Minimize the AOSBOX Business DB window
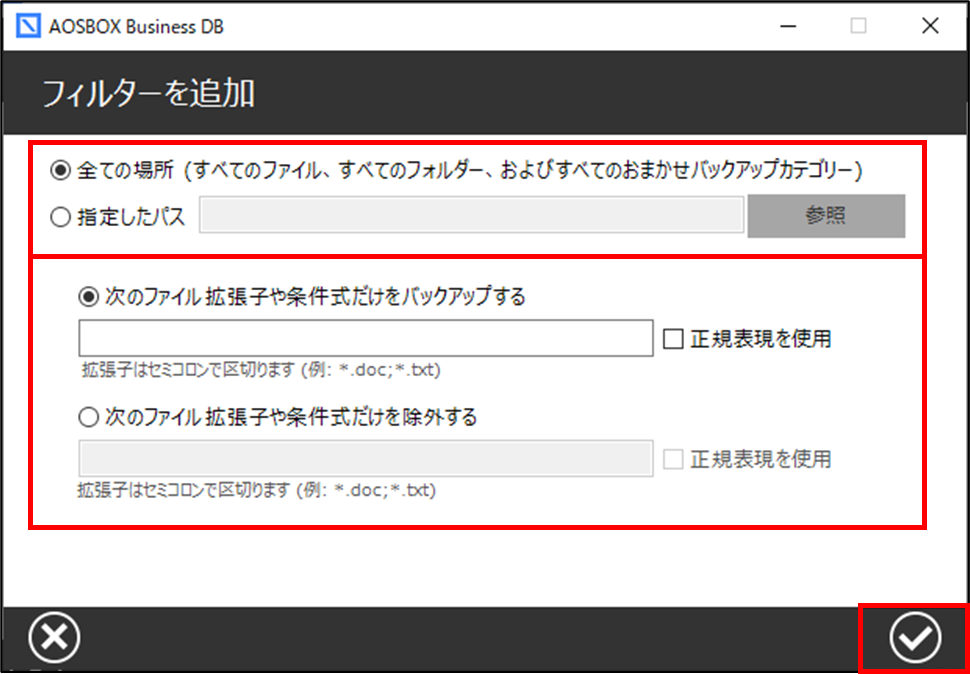 click(x=788, y=27)
